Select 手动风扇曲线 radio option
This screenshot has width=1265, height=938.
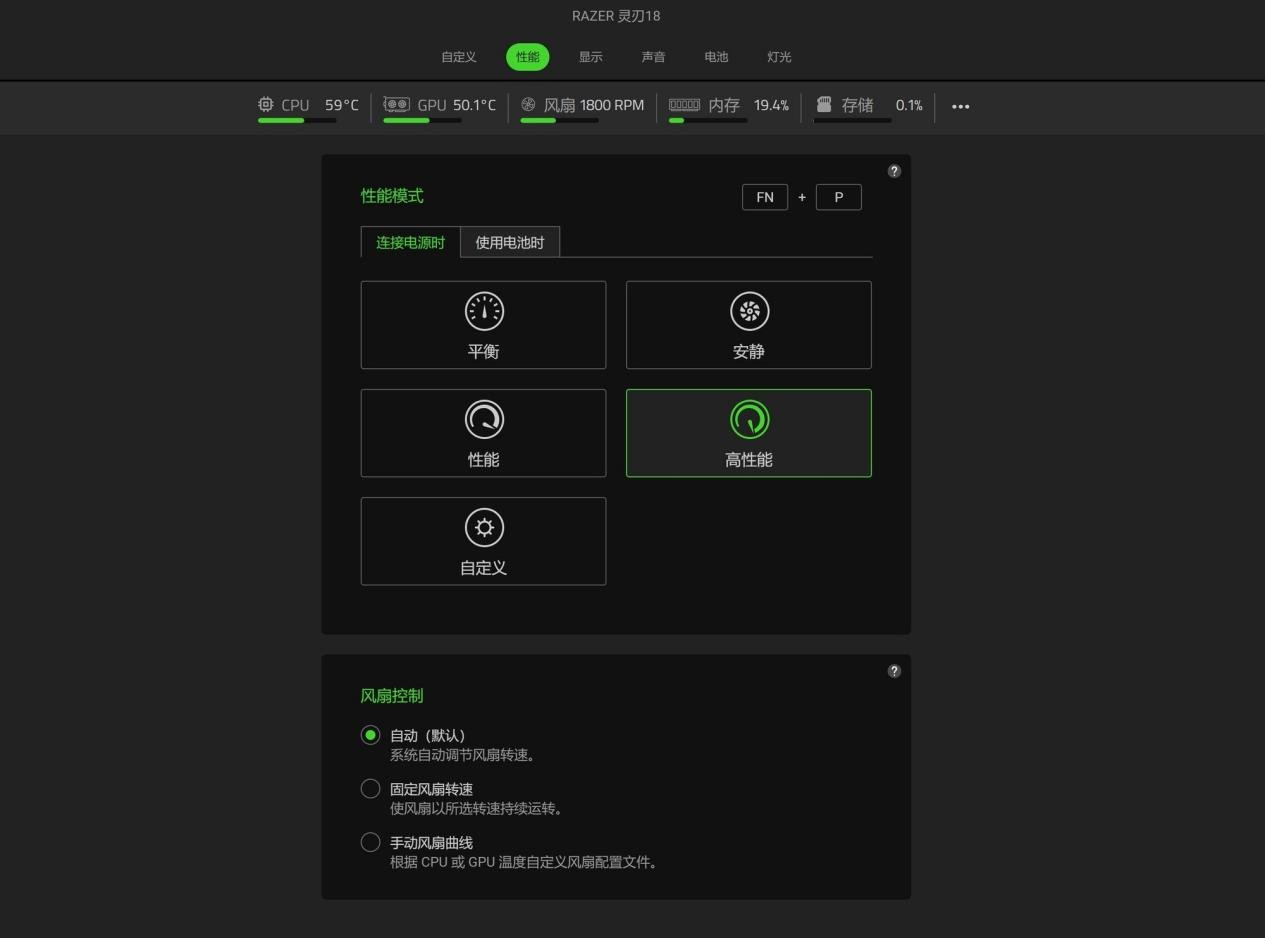coord(371,842)
